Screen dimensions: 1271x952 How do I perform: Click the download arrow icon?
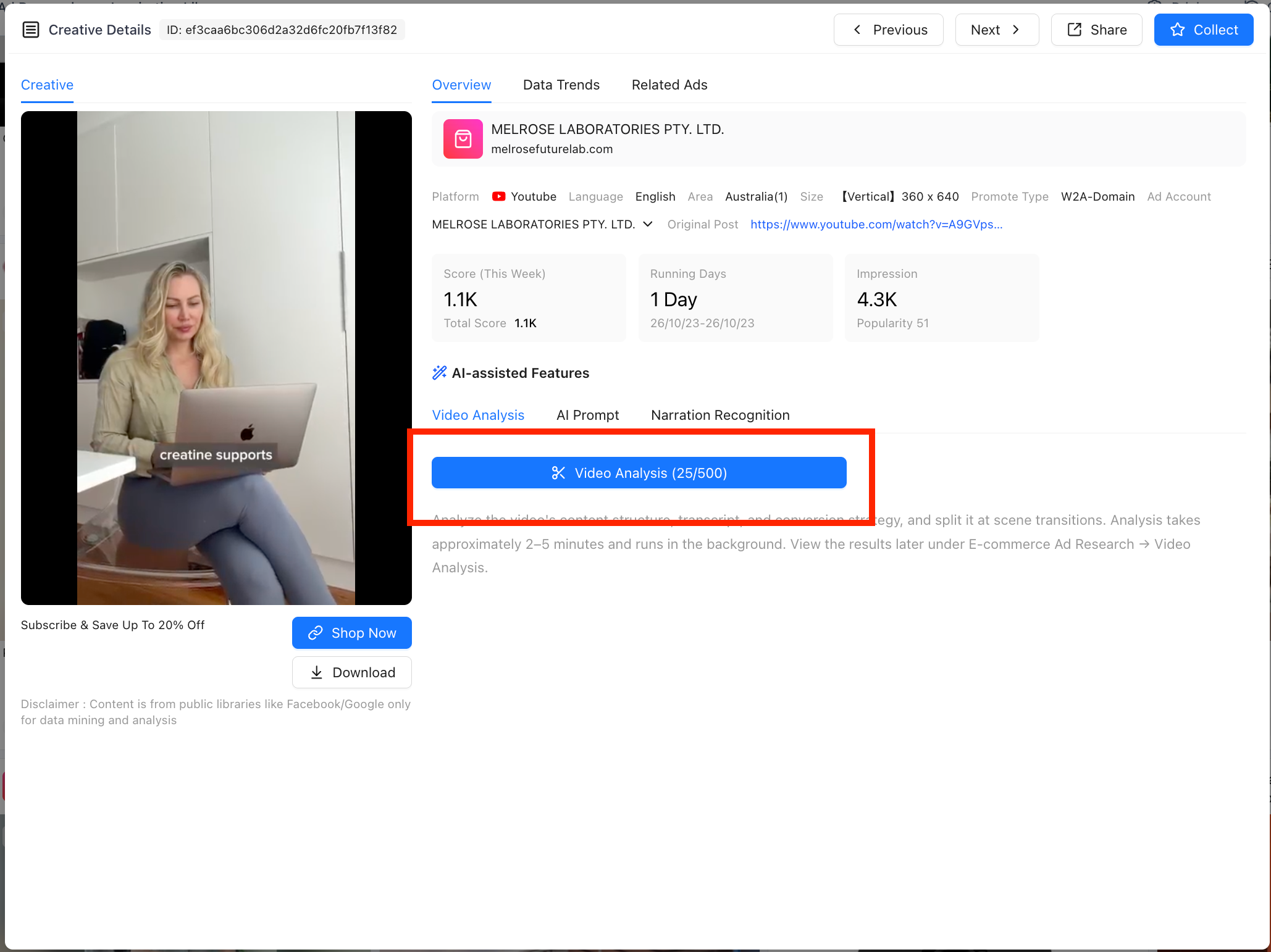tap(317, 672)
